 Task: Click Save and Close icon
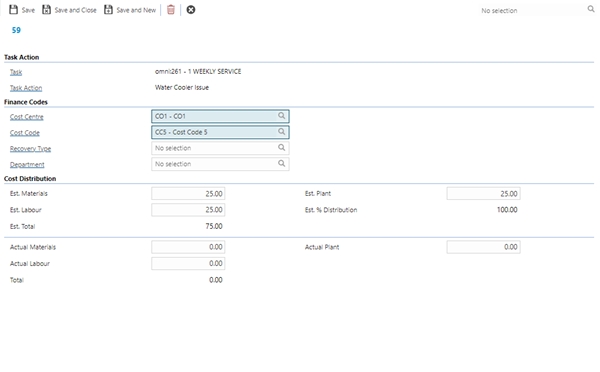point(46,10)
